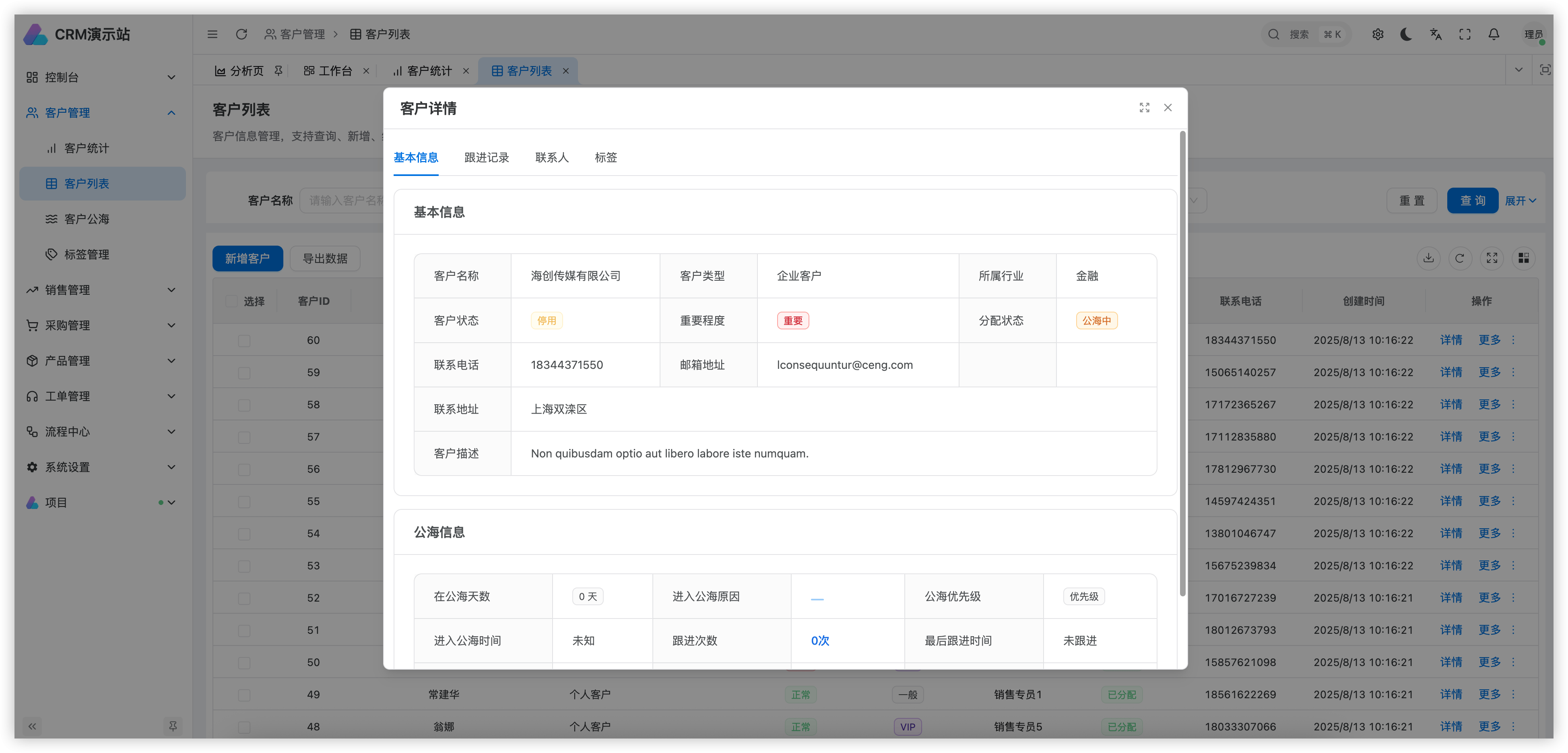Tick the checkbox for customer ID 49
Screen dimensions: 1568x753
(x=244, y=695)
